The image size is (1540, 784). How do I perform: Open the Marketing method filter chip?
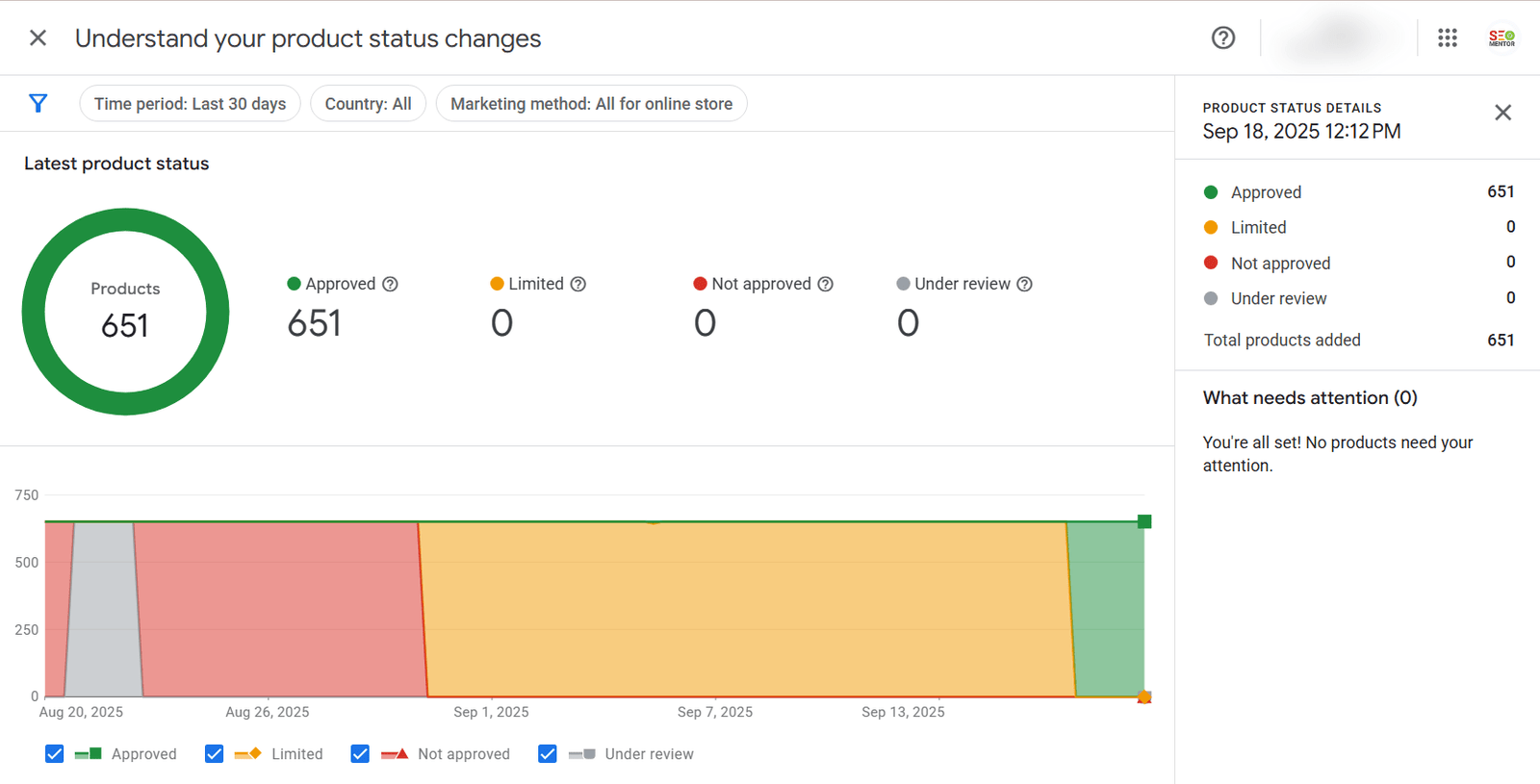tap(591, 104)
